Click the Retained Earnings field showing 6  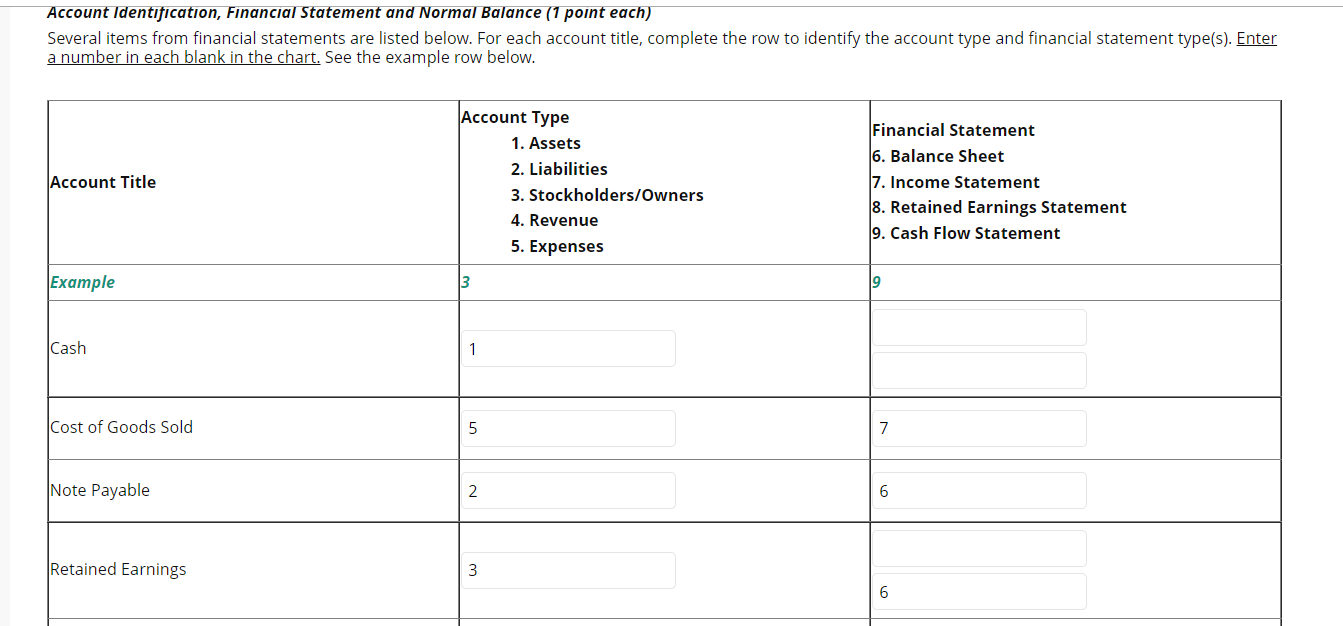tap(978, 591)
